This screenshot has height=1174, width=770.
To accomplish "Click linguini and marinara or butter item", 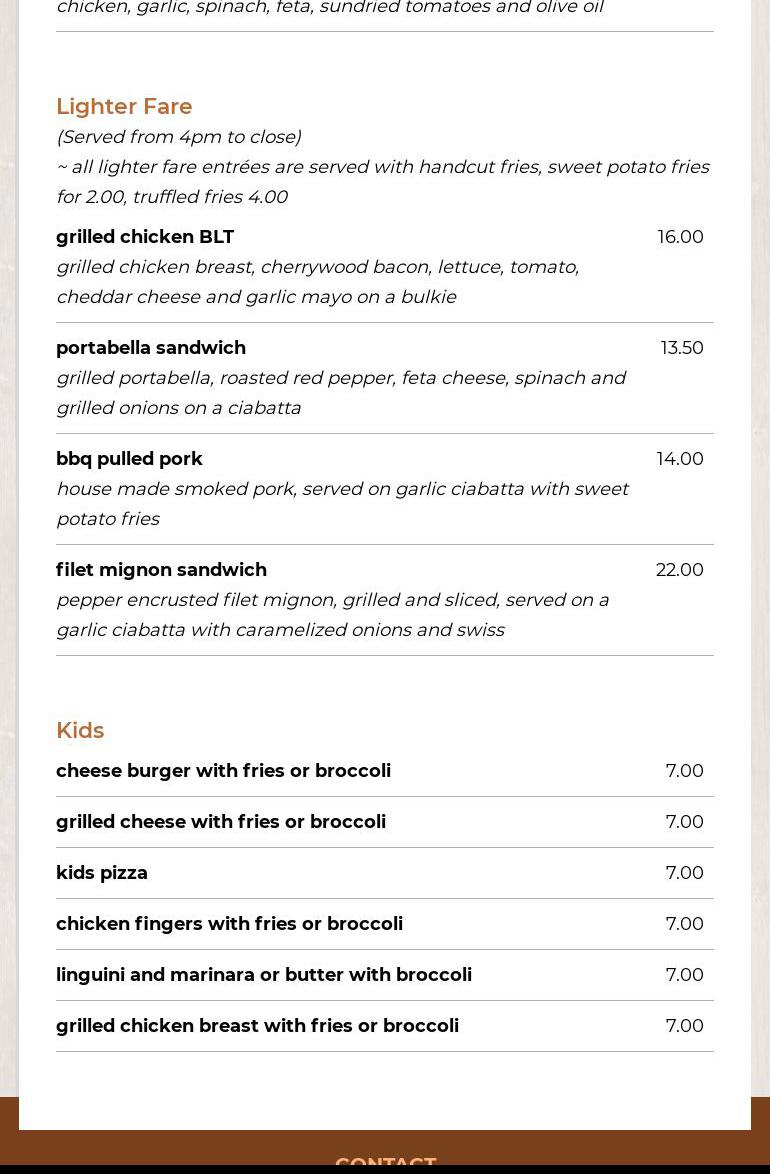I will click(264, 975).
